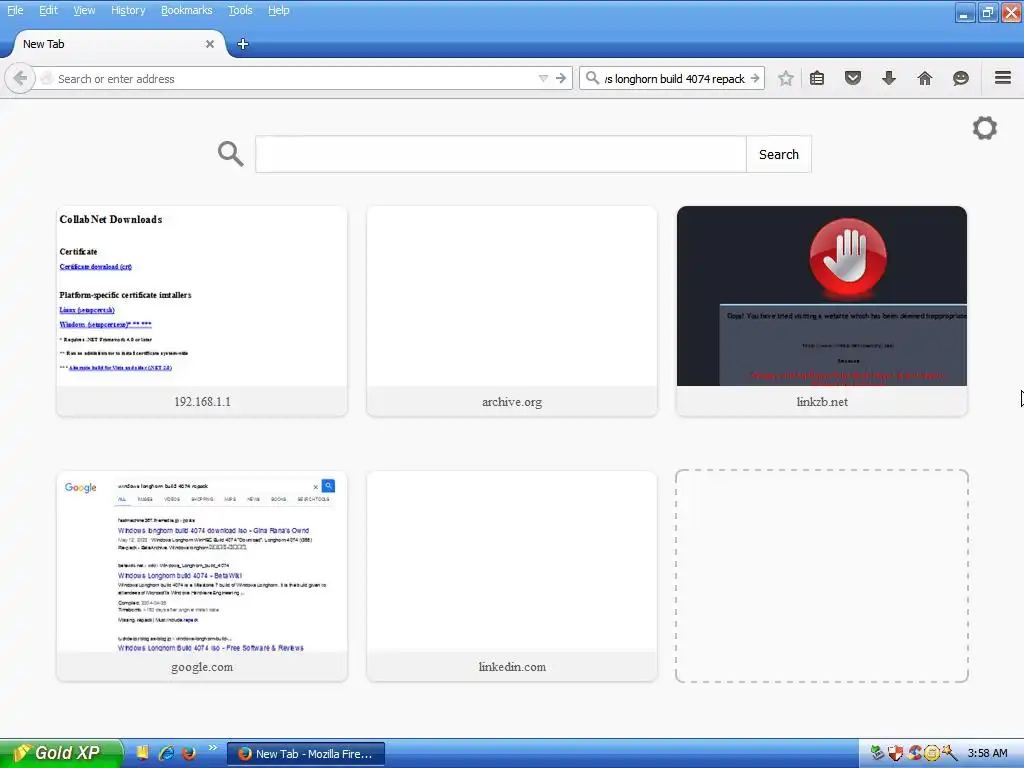The height and width of the screenshot is (768, 1024).
Task: Click the Back navigation arrow
Action: click(20, 78)
